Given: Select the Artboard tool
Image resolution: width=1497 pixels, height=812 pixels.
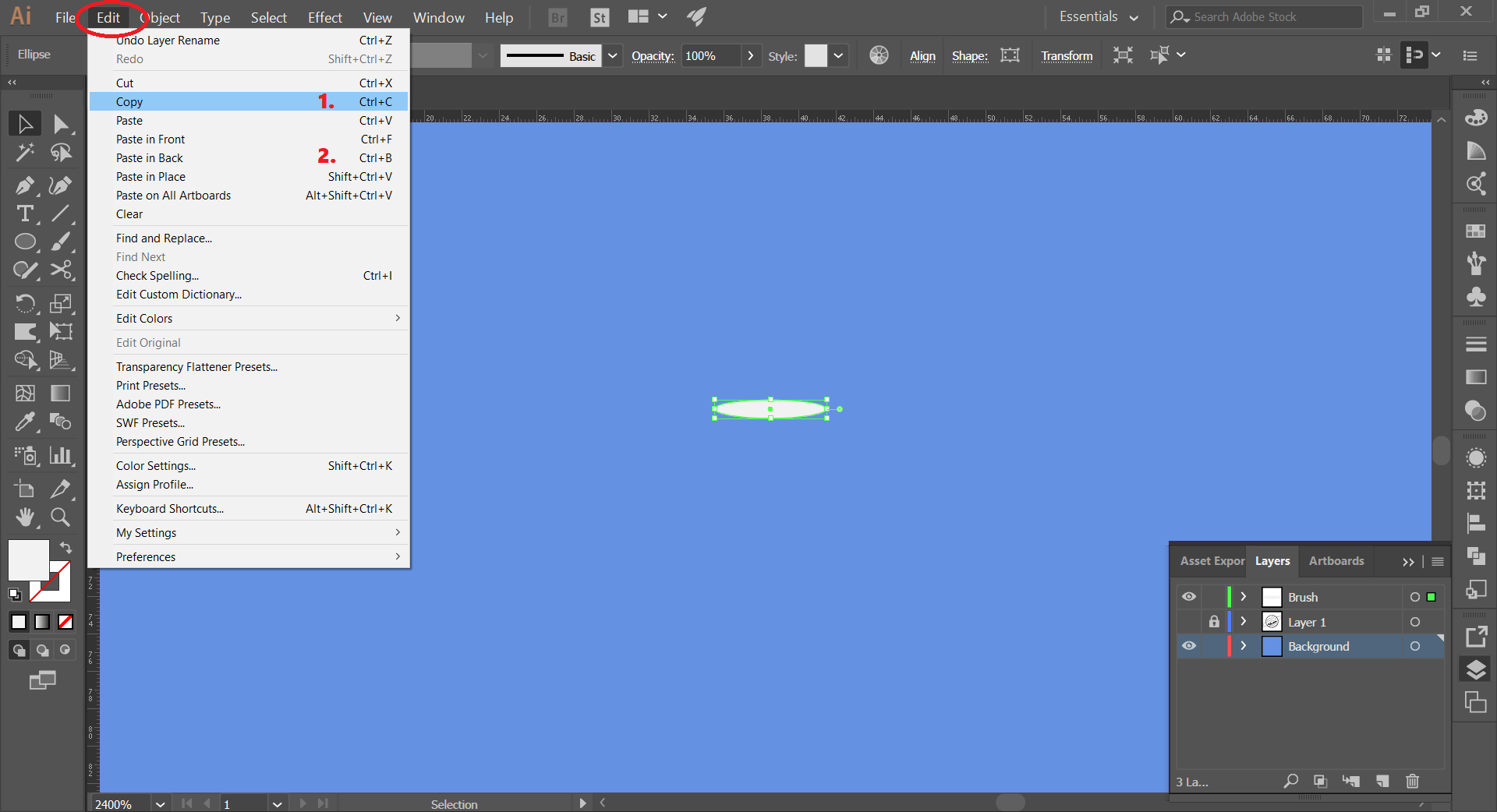Looking at the screenshot, I should point(25,489).
